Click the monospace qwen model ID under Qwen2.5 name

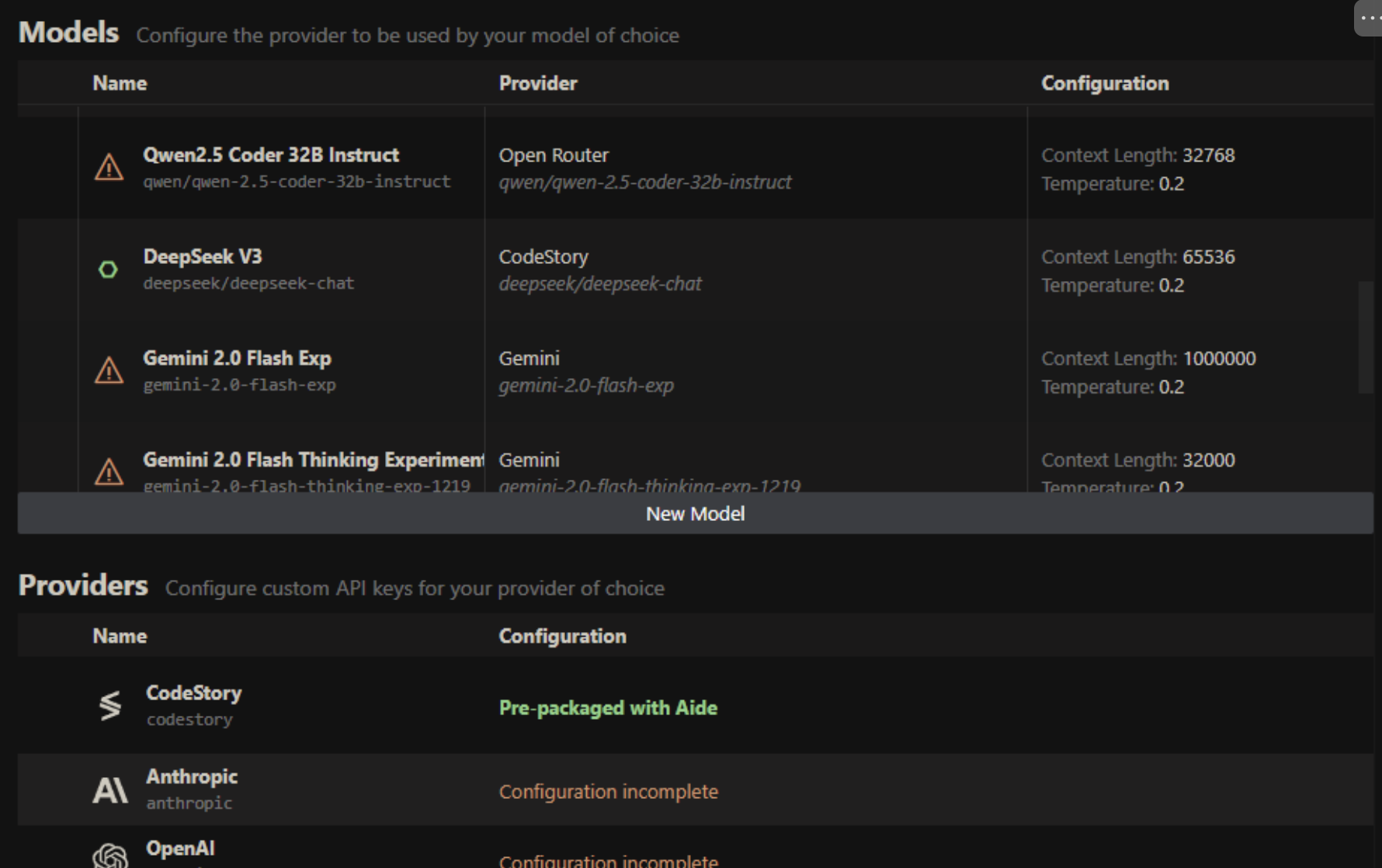(297, 181)
